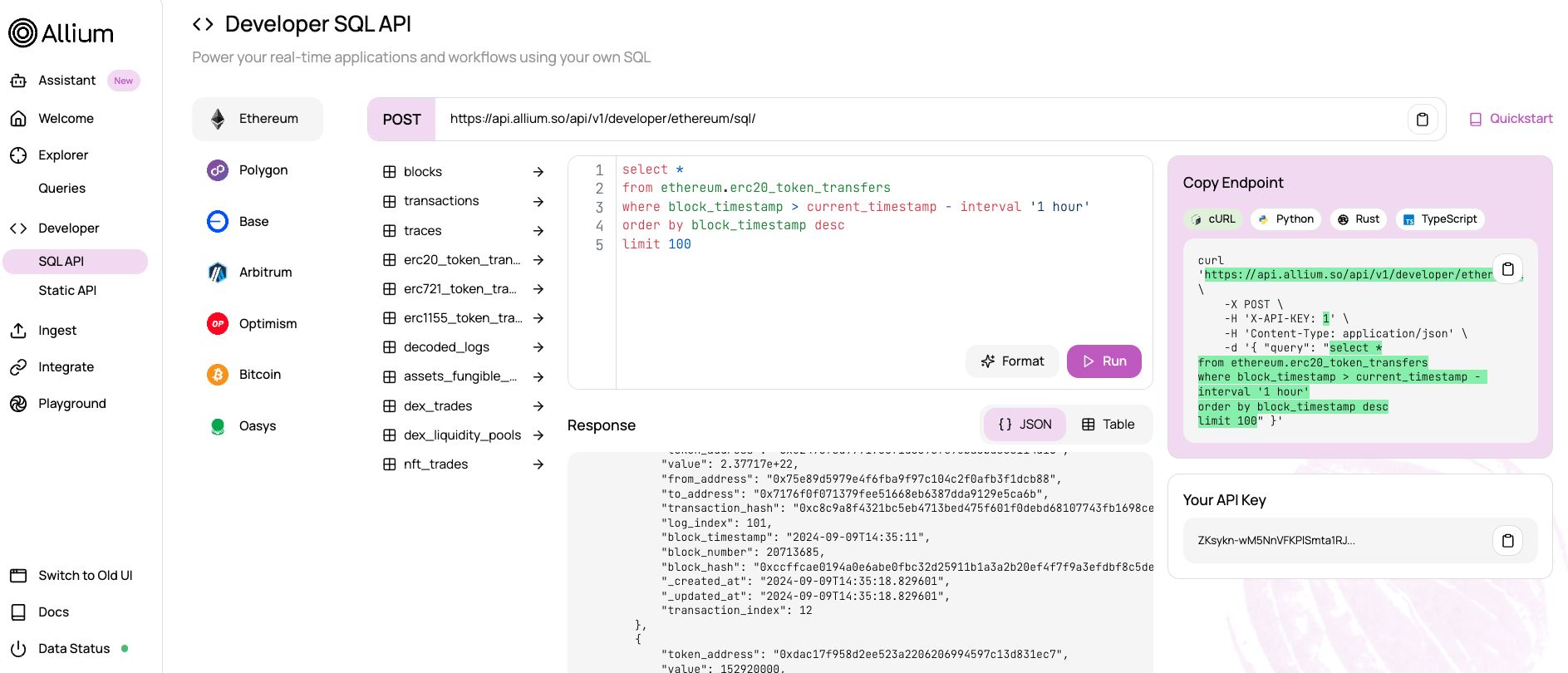Image resolution: width=1568 pixels, height=673 pixels.
Task: Select the Bitcoin chain icon
Action: (218, 375)
